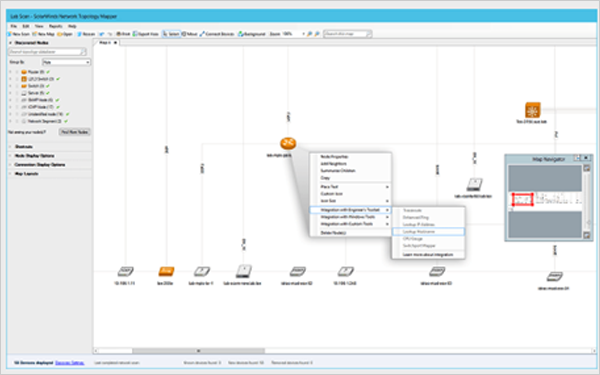This screenshot has width=600, height=375.
Task: Click the Export Visio toolbar icon
Action: (x=146, y=34)
